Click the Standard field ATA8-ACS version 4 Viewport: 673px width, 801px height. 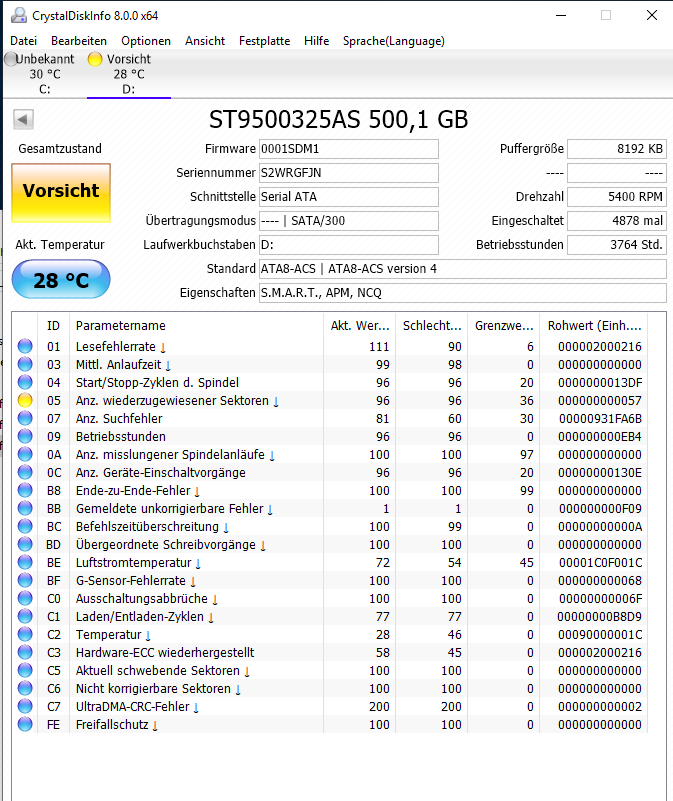click(x=462, y=269)
